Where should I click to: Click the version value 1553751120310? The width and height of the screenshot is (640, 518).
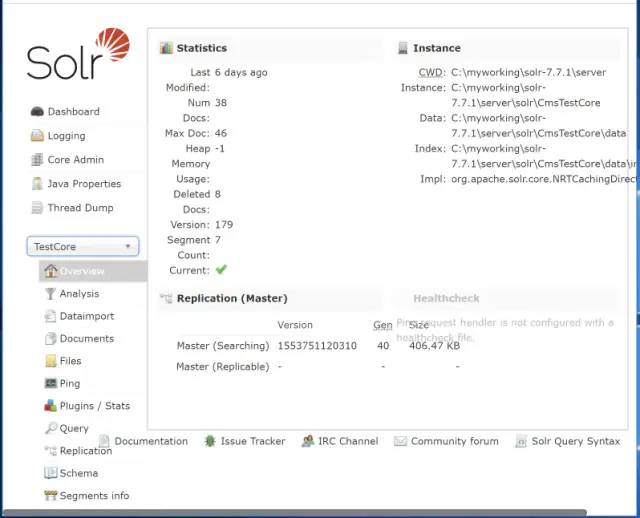click(x=317, y=346)
